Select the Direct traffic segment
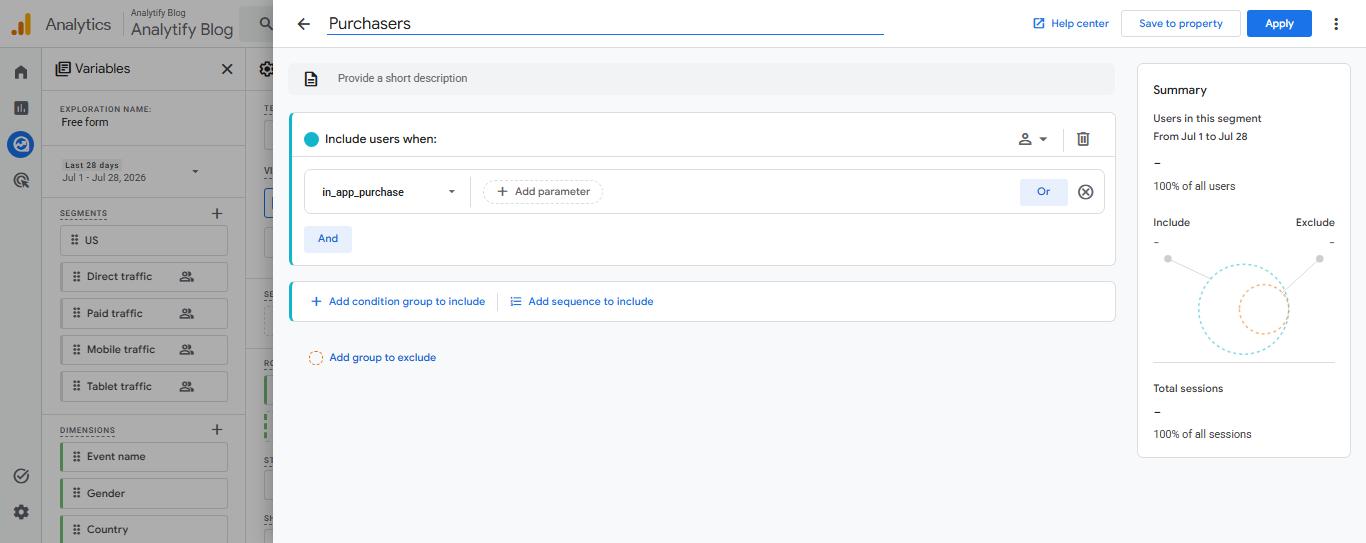Viewport: 1366px width, 543px height. point(144,277)
